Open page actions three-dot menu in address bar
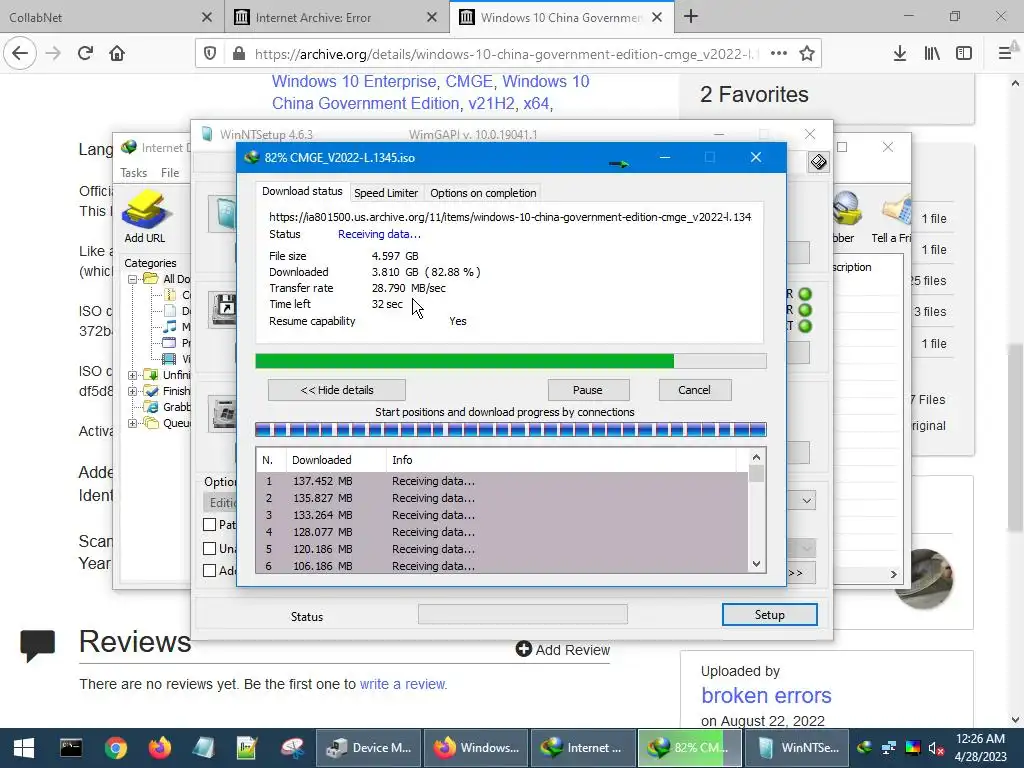The image size is (1024, 768). [x=778, y=54]
